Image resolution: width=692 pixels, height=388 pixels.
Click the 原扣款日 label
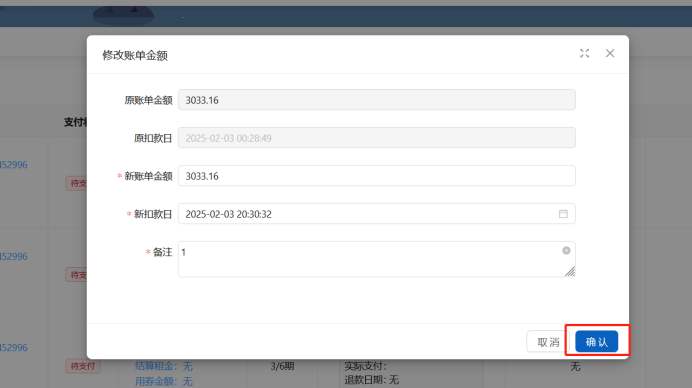(x=153, y=138)
